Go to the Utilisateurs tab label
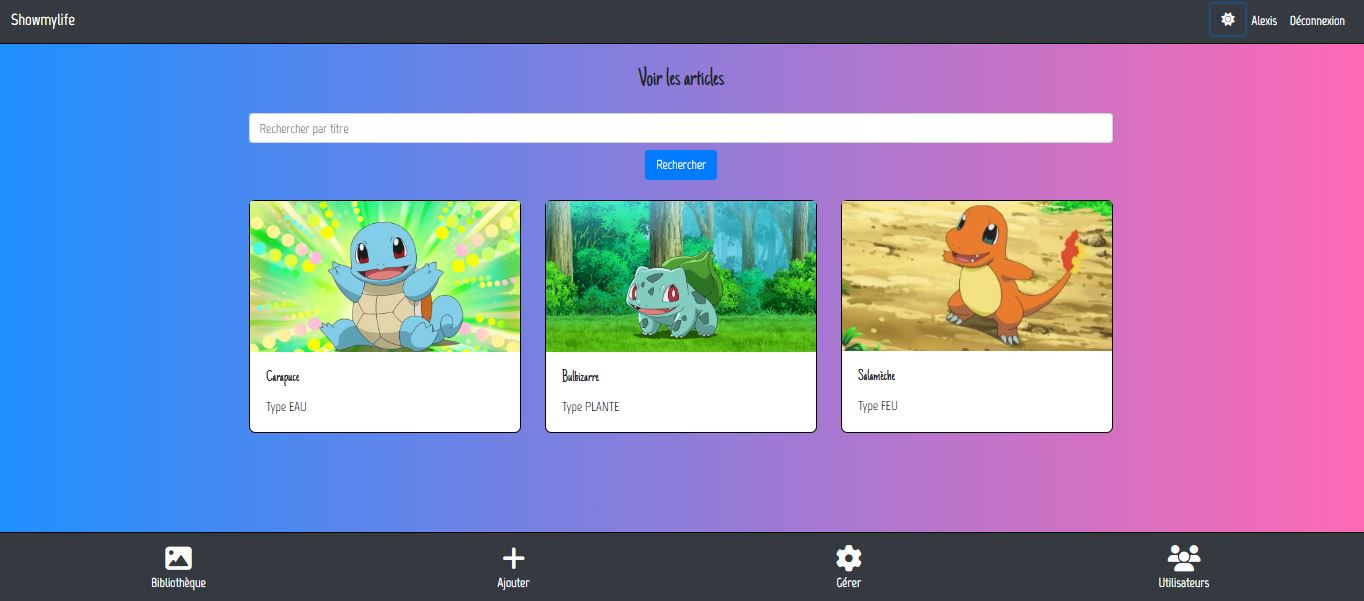Viewport: 1364px width, 601px height. pos(1183,583)
